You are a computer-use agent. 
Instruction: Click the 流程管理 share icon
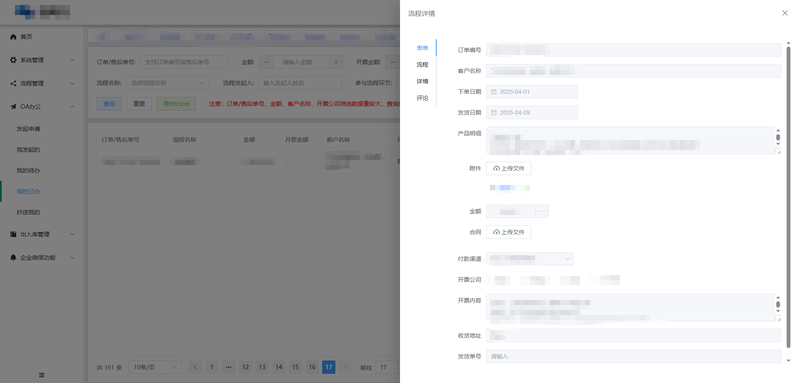(13, 84)
